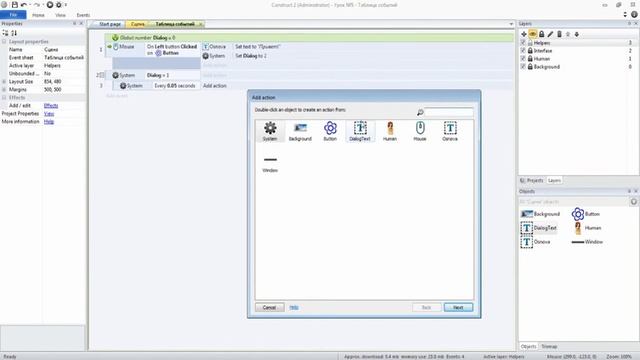Run the layout with the play icon
This screenshot has height=360, width=640.
[x=50, y=5]
